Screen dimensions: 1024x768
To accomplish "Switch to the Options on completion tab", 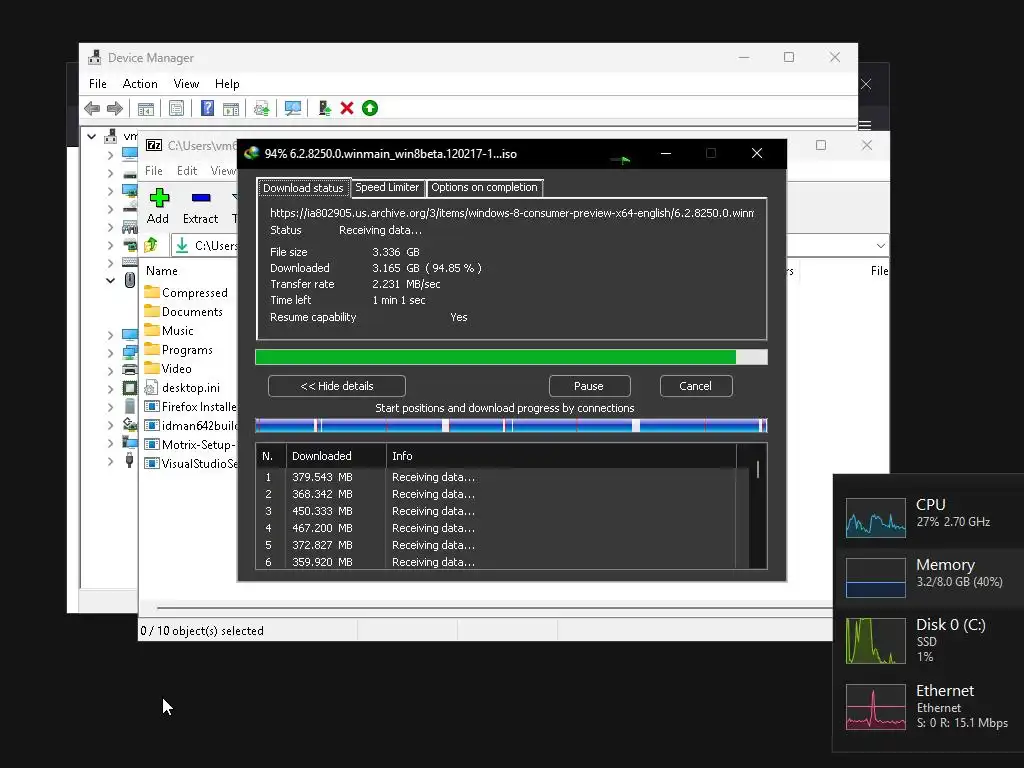I will (x=484, y=187).
